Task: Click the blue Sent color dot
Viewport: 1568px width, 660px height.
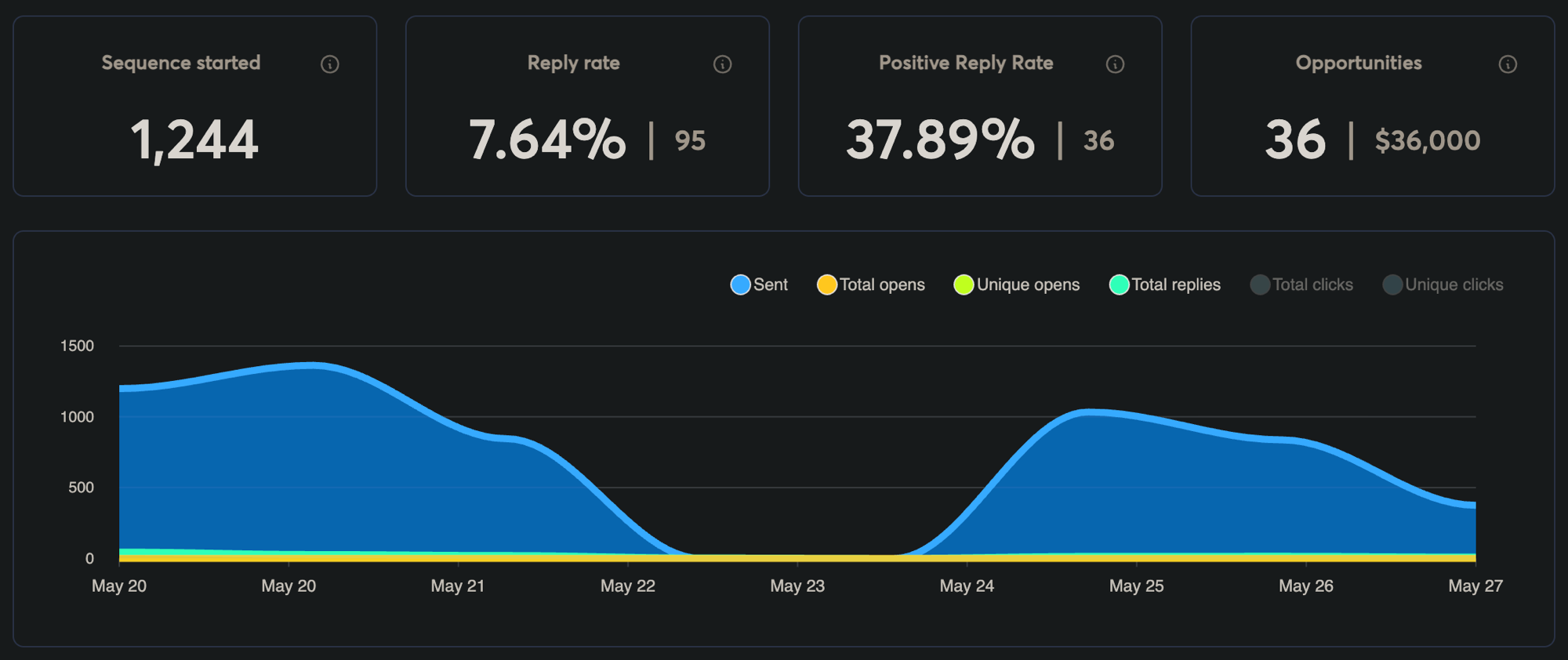Action: [x=741, y=285]
